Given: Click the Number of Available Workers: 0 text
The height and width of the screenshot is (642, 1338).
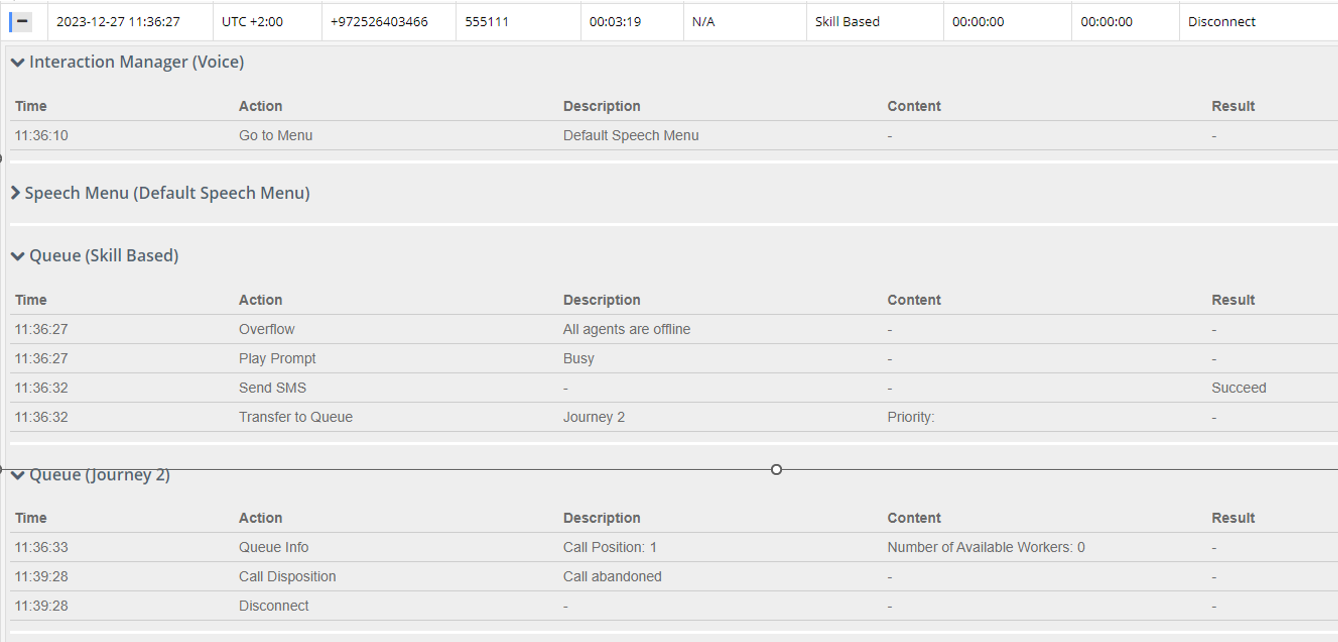Looking at the screenshot, I should pos(986,548).
